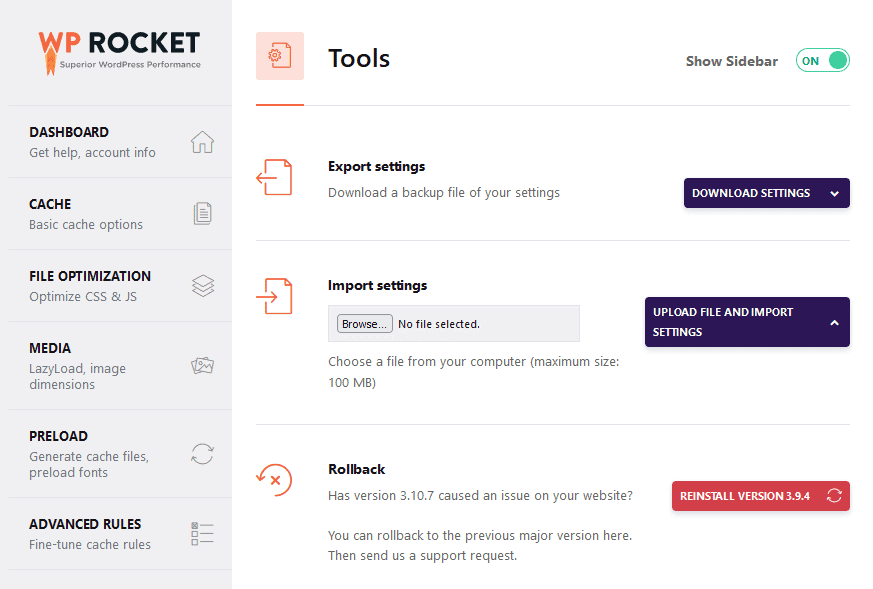Screen dimensions: 873x589
Task: Click the 'No file selected.' file field
Action: [454, 323]
